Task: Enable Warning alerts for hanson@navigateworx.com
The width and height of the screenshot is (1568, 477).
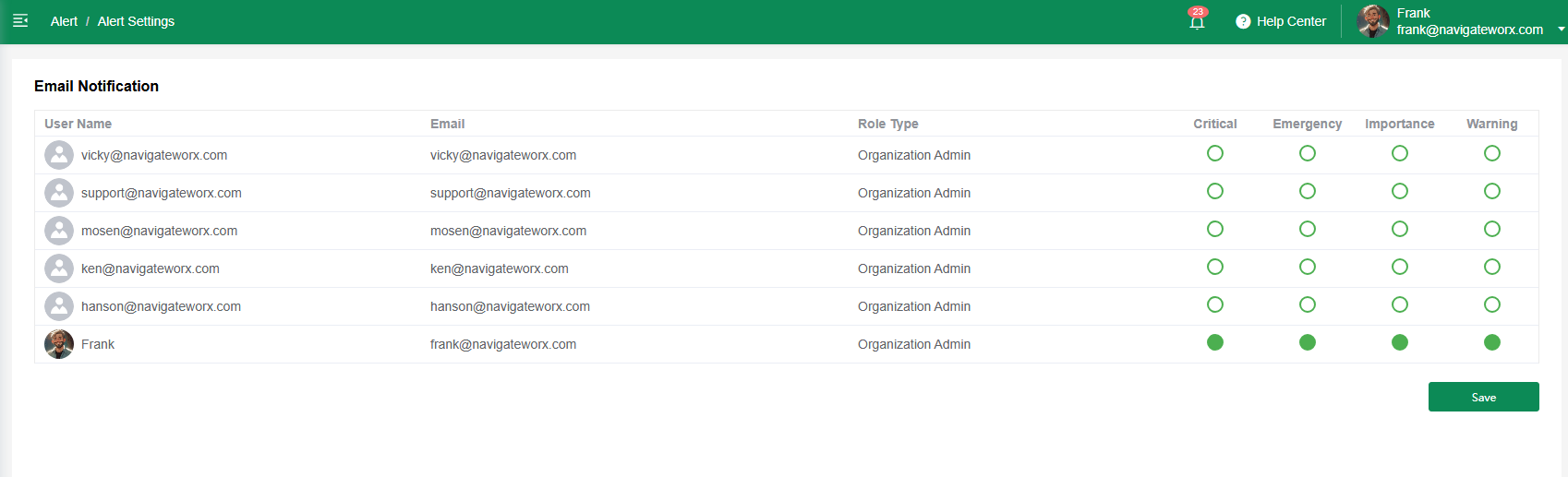Action: click(1492, 304)
